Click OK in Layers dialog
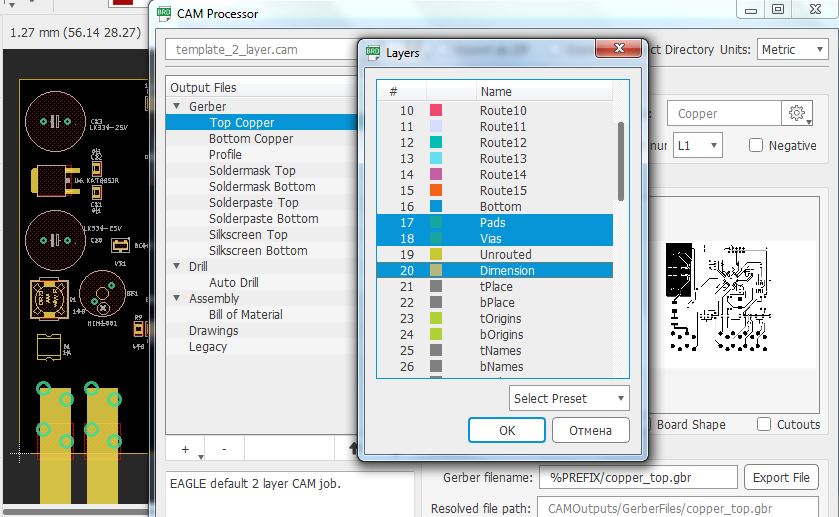 click(507, 430)
